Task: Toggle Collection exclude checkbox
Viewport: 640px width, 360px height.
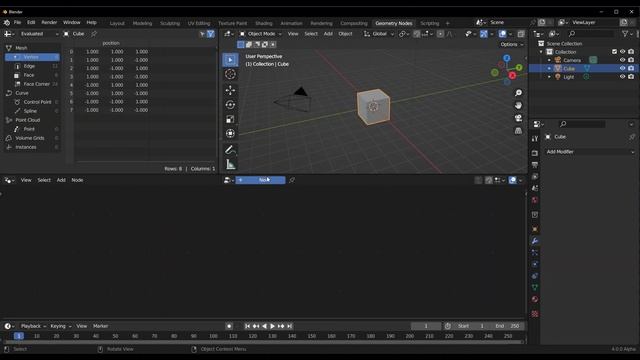Action: (614, 52)
